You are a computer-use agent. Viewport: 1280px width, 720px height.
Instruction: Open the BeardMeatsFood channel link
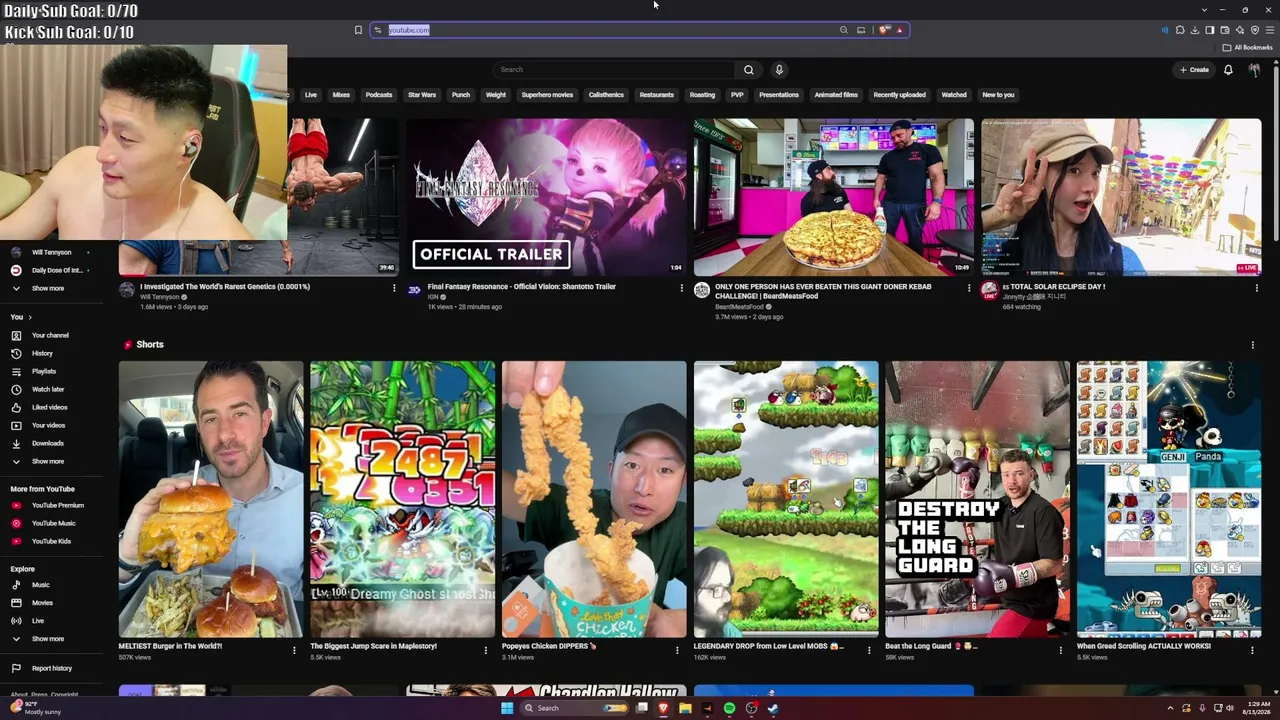739,307
